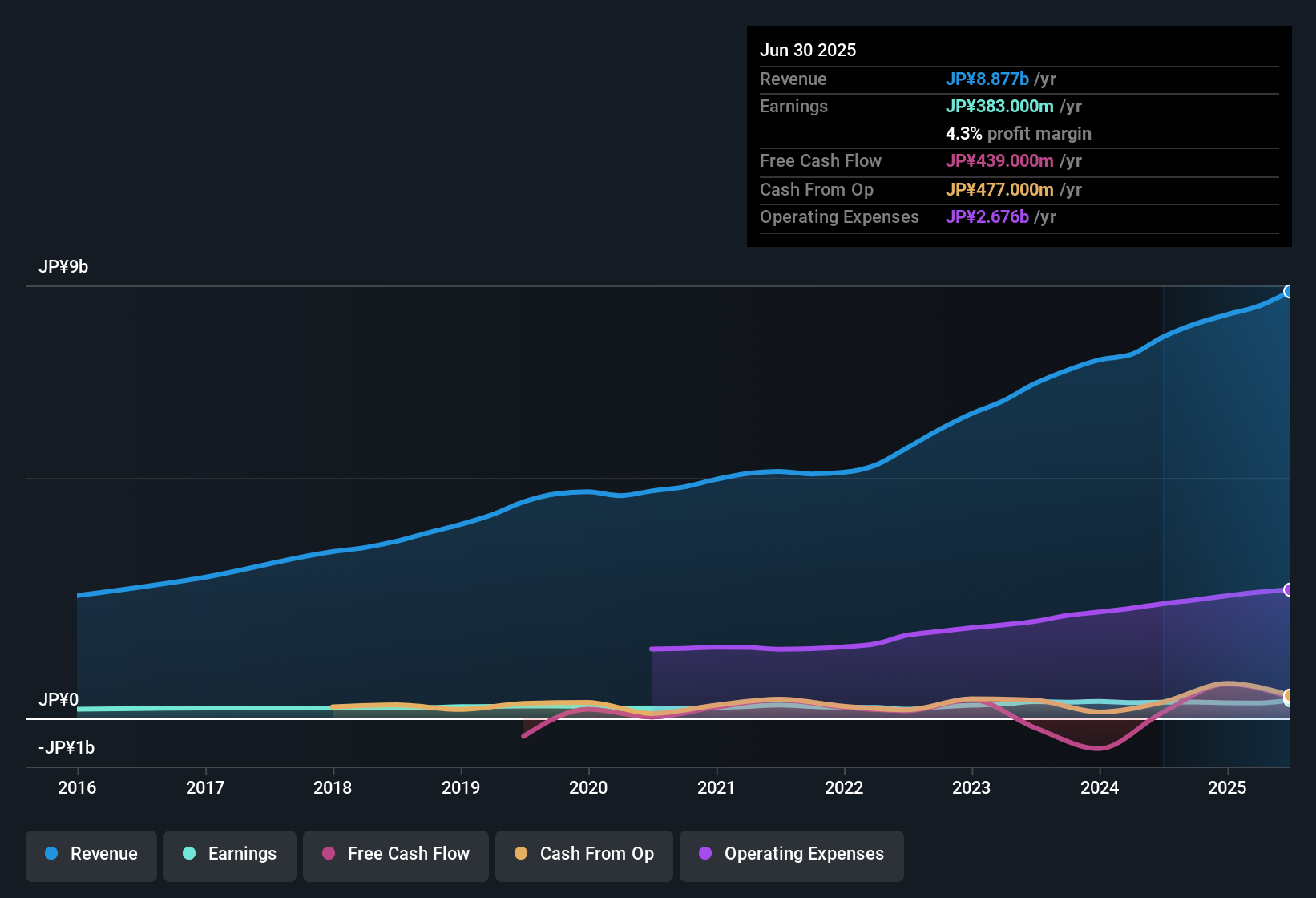This screenshot has width=1316, height=898.
Task: Click the orange Cash From Op legend dot
Action: click(519, 854)
